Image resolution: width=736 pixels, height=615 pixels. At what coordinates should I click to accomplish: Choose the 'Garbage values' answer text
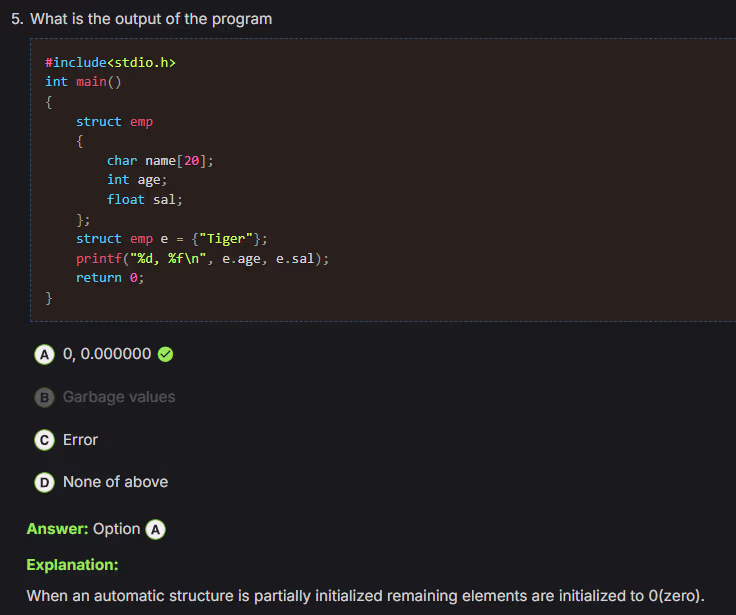coord(119,397)
